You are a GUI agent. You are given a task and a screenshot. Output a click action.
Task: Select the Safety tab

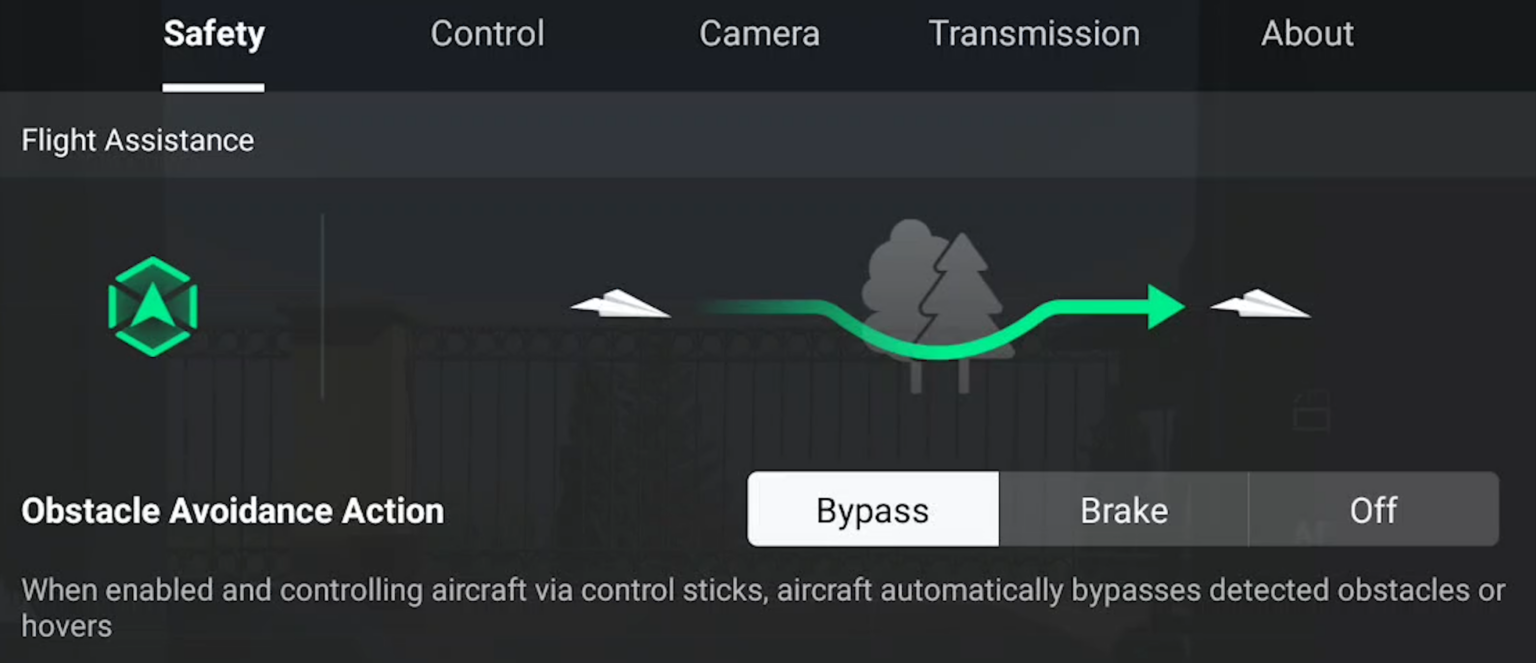pyautogui.click(x=213, y=33)
